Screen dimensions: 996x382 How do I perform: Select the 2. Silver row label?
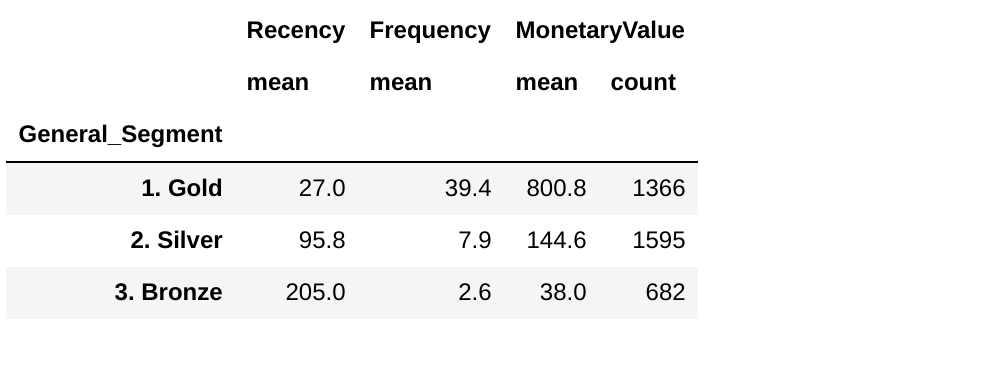click(x=177, y=240)
